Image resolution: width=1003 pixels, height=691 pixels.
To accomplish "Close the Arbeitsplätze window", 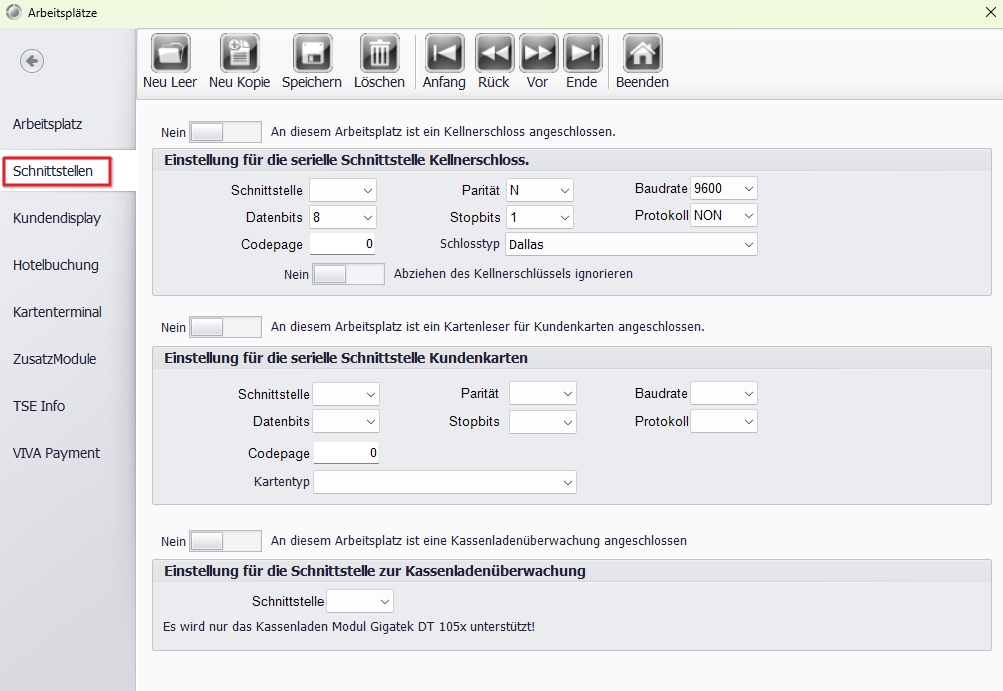I will pyautogui.click(x=990, y=13).
